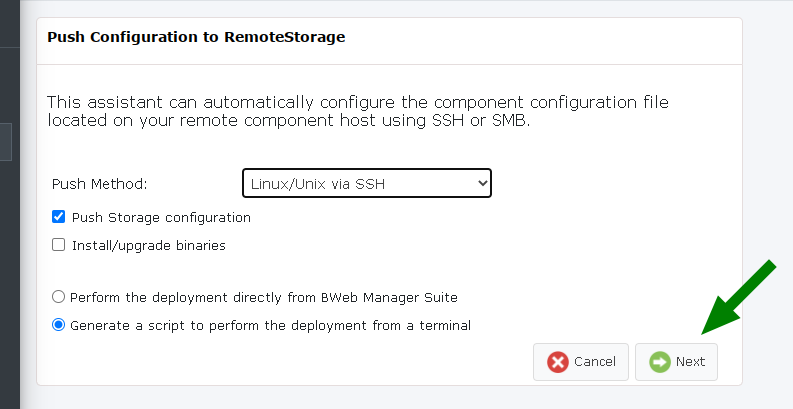
Task: Click the BWeb Manager Suite deployment option text
Action: [263, 297]
